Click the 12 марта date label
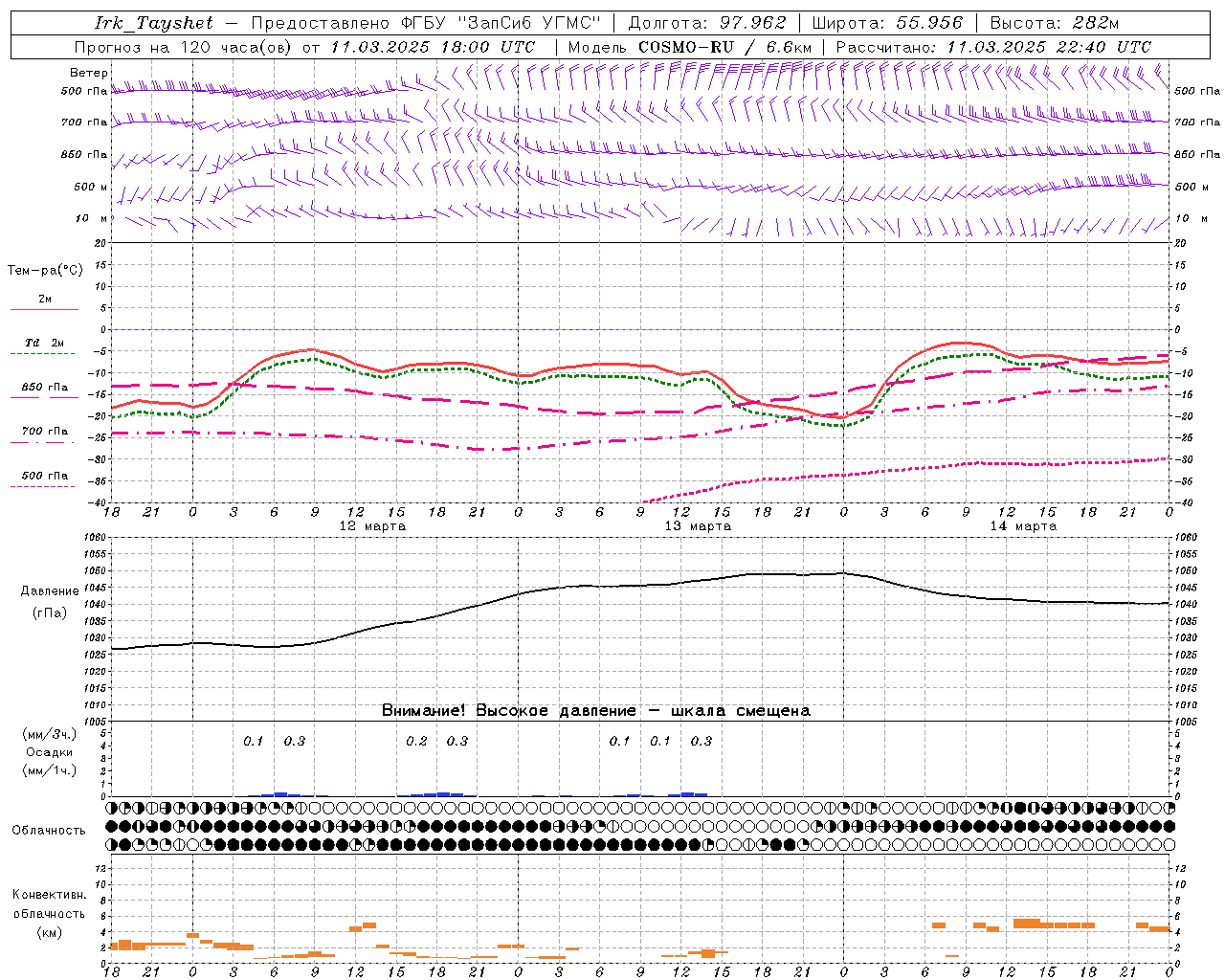Viewport: 1225px width, 980px height. pyautogui.click(x=372, y=526)
